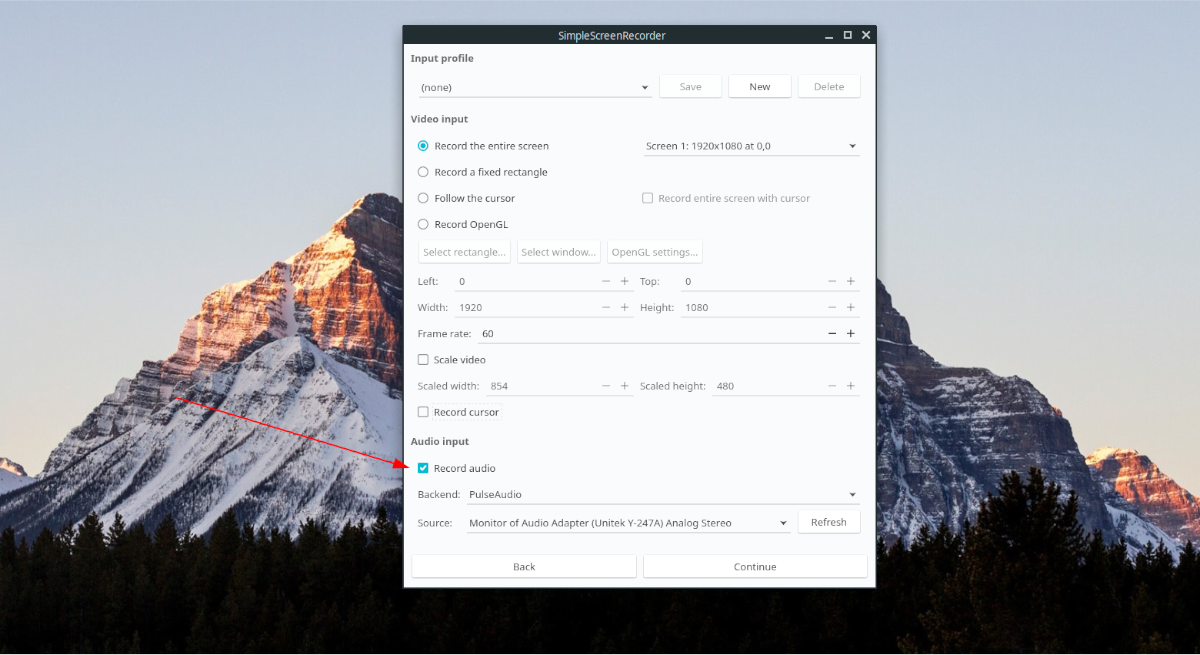The height and width of the screenshot is (655, 1200).
Task: Decrease the Height value with minus
Action: pos(832,307)
